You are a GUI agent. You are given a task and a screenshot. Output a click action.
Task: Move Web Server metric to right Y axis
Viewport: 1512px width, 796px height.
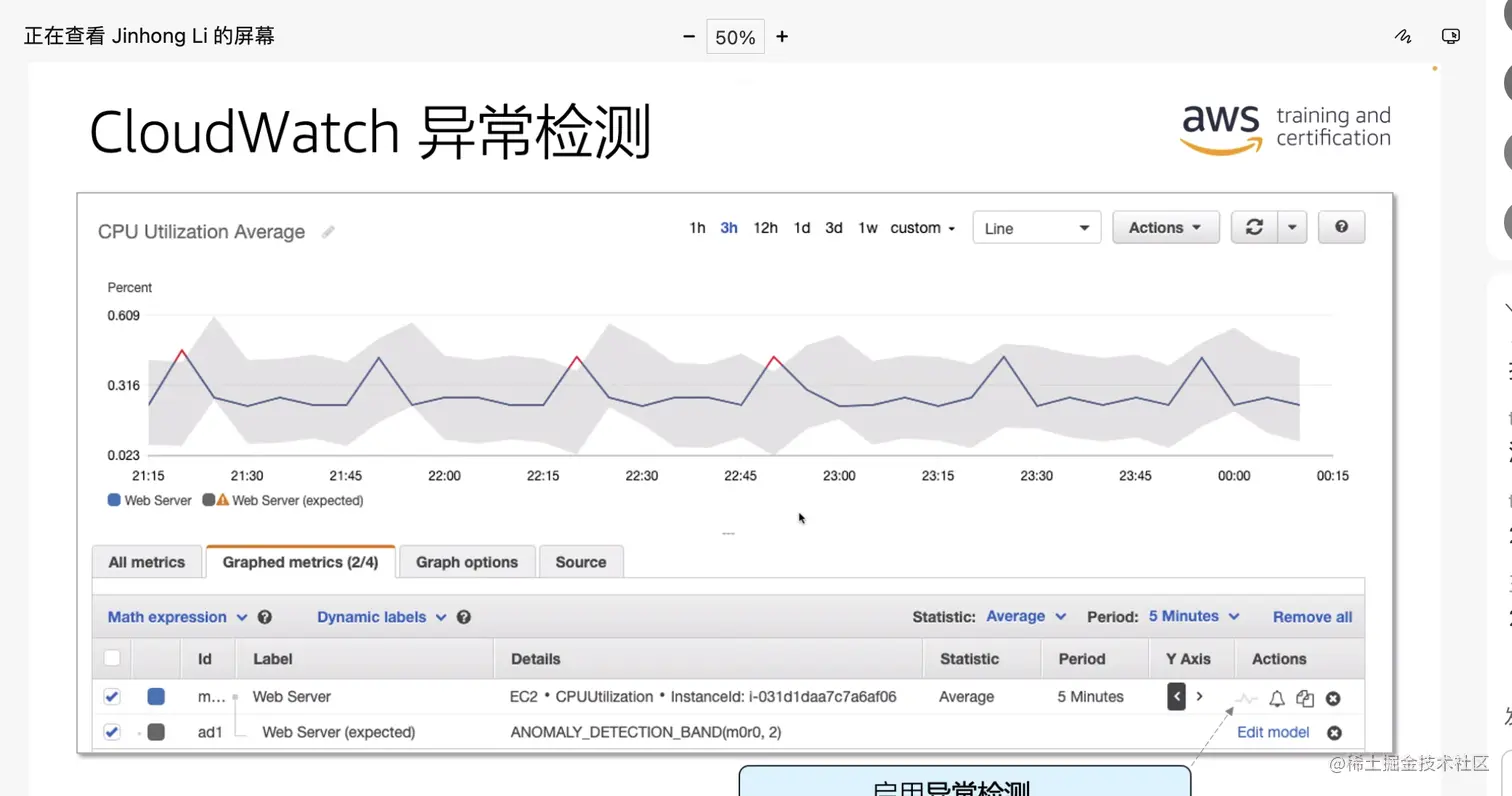[x=1199, y=696]
